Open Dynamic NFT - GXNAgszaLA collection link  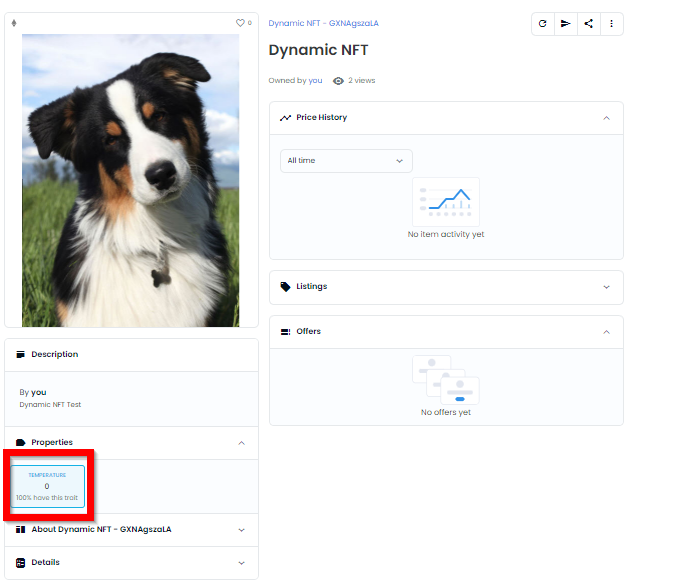[323, 23]
